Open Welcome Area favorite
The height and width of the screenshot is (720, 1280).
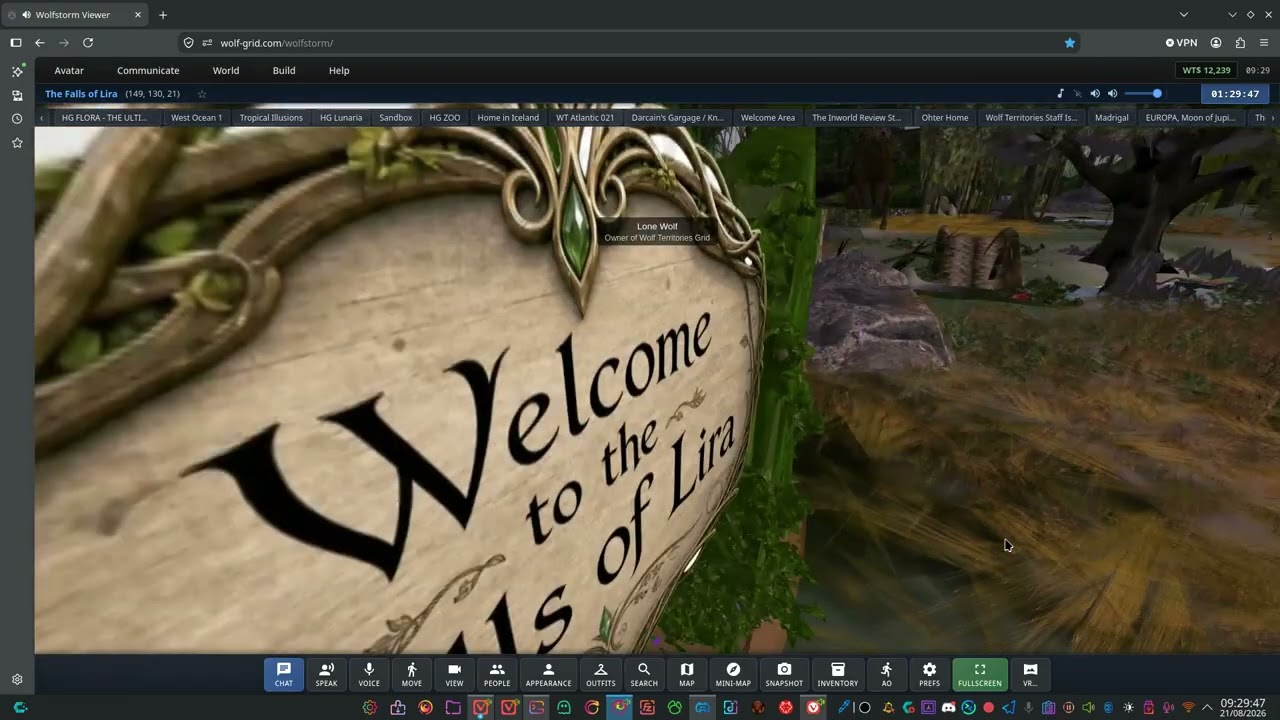(x=768, y=117)
